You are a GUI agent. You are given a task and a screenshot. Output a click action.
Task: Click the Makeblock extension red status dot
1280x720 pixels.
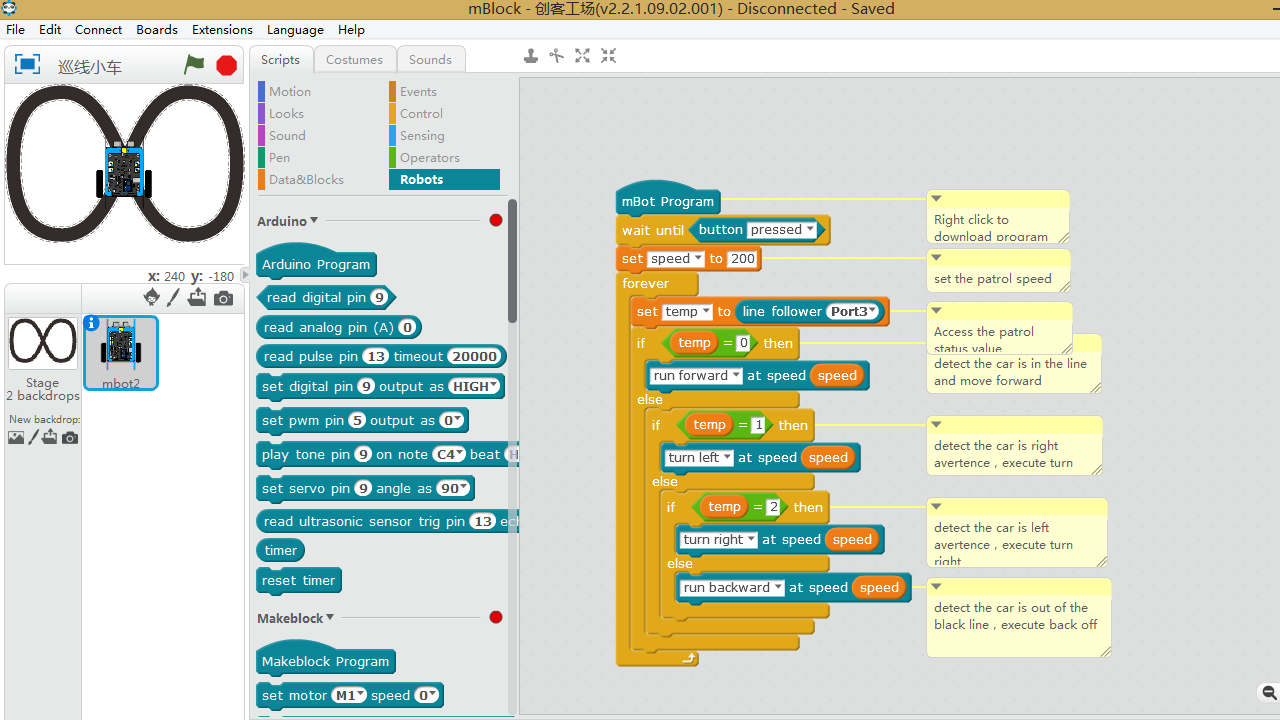[x=496, y=617]
